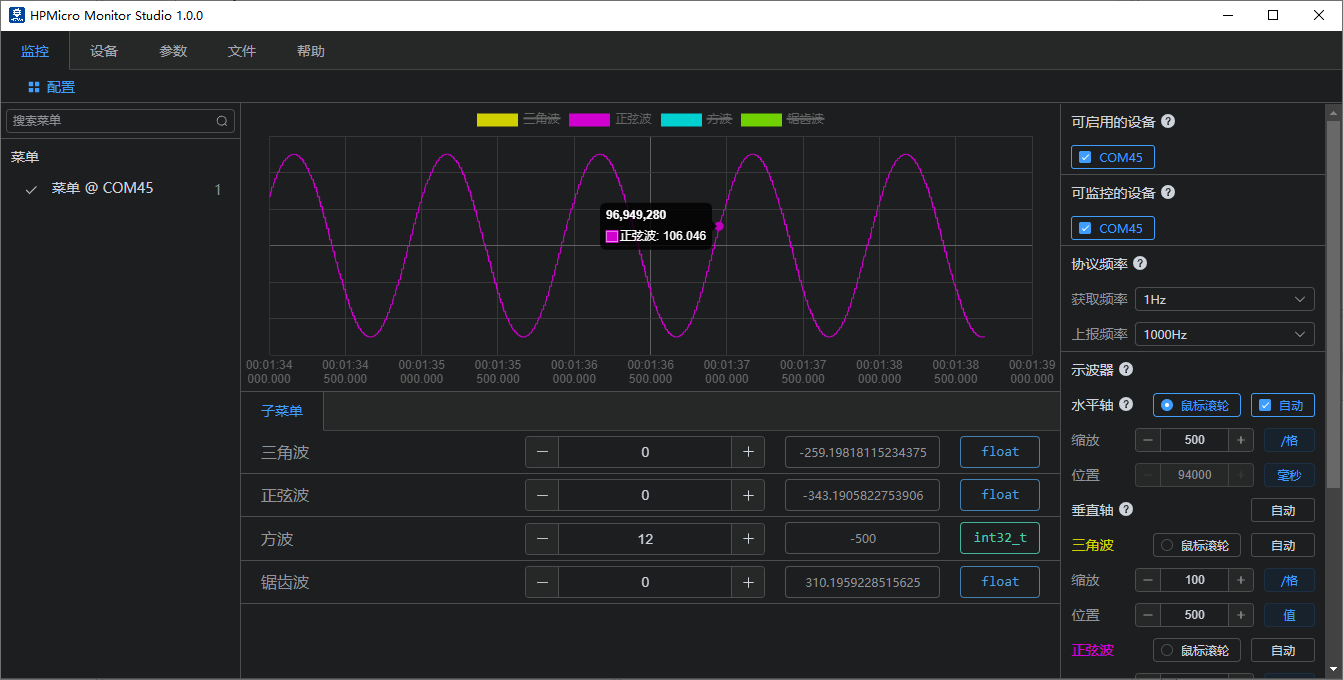This screenshot has height=680, width=1343.
Task: Switch to the 文件 tab
Action: (242, 51)
